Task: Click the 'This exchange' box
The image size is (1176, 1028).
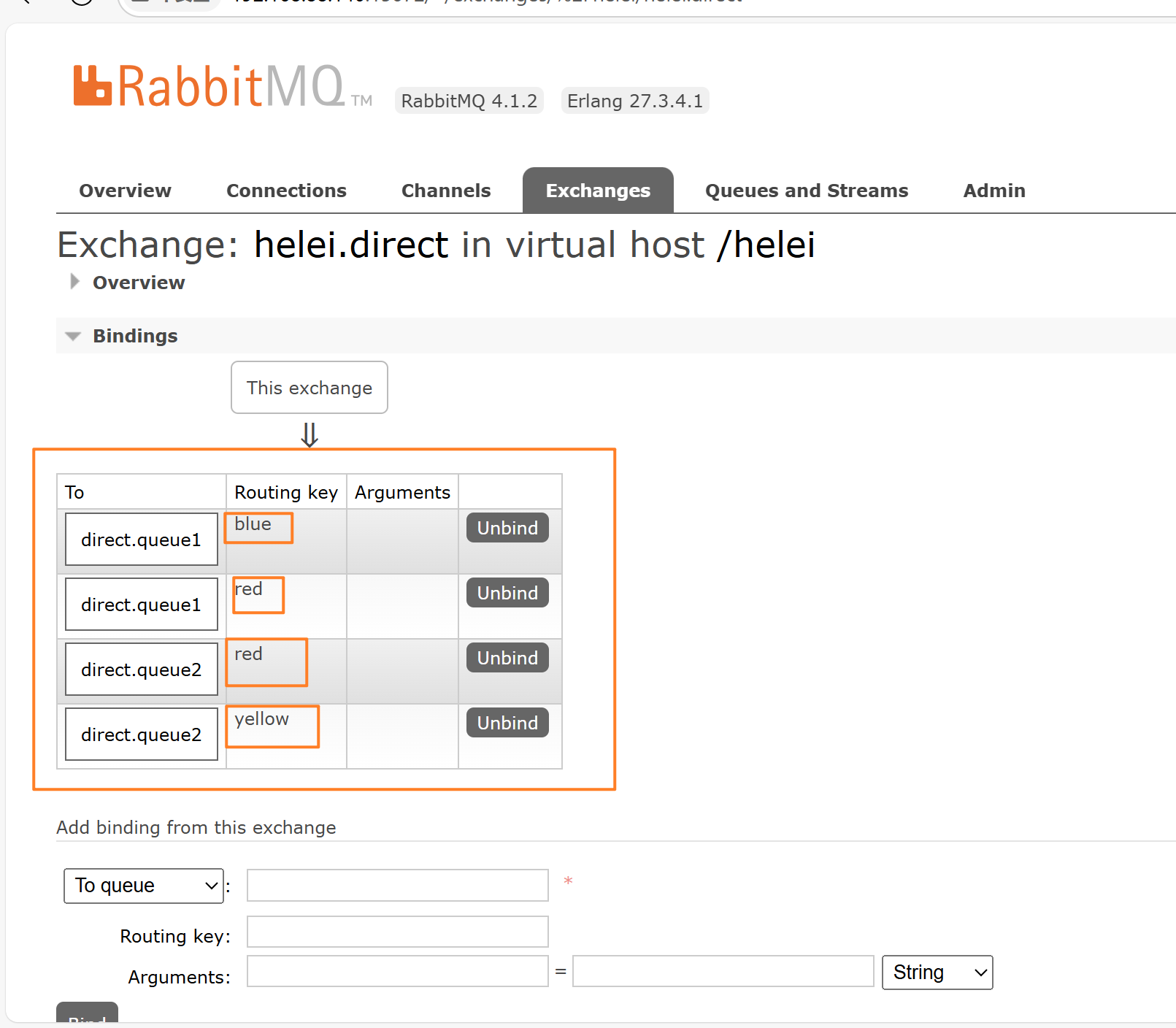Action: tap(310, 388)
